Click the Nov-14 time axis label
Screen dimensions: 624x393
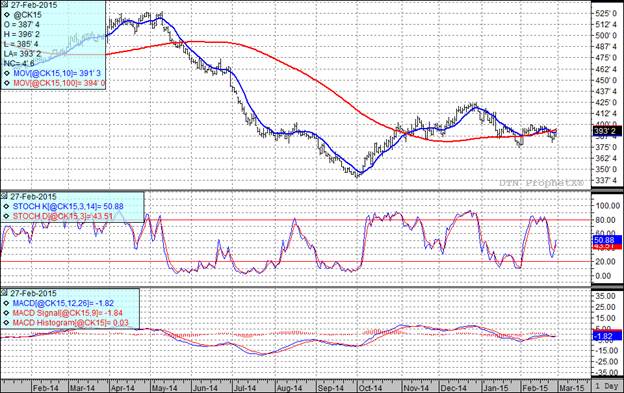tap(416, 387)
